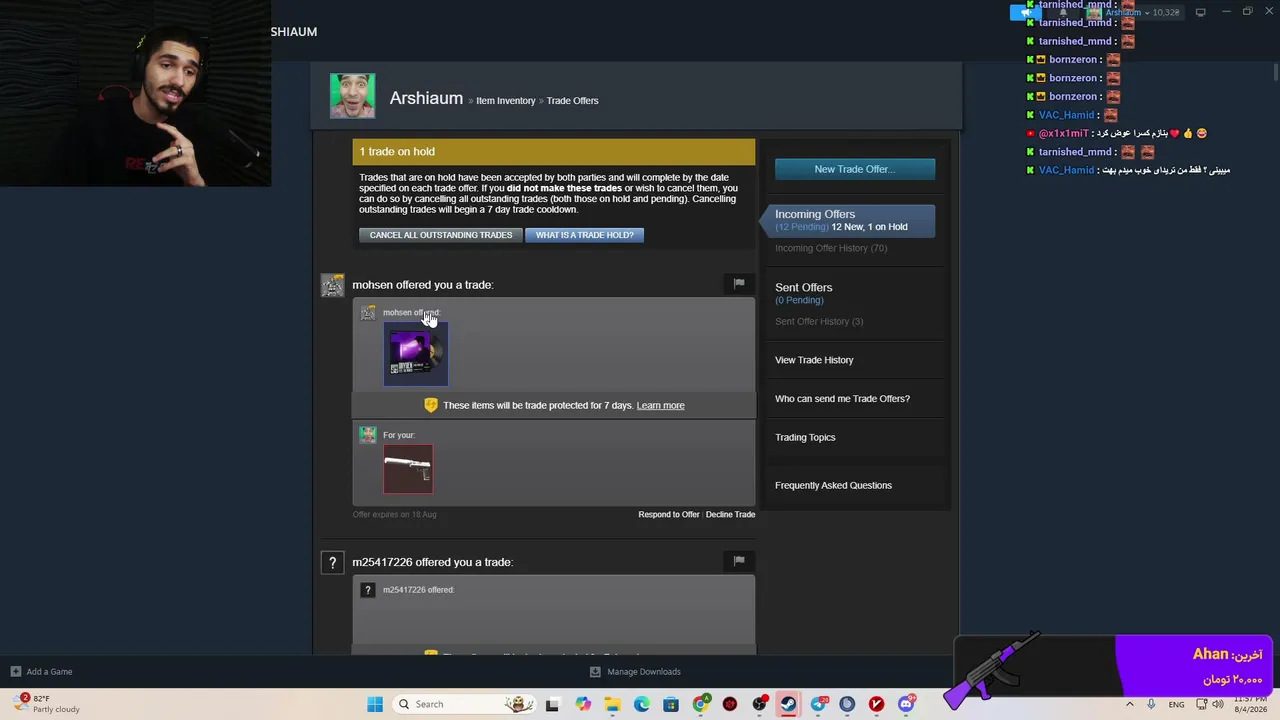Open the taskbar clock and calendar
1280x720 pixels.
(1251, 704)
